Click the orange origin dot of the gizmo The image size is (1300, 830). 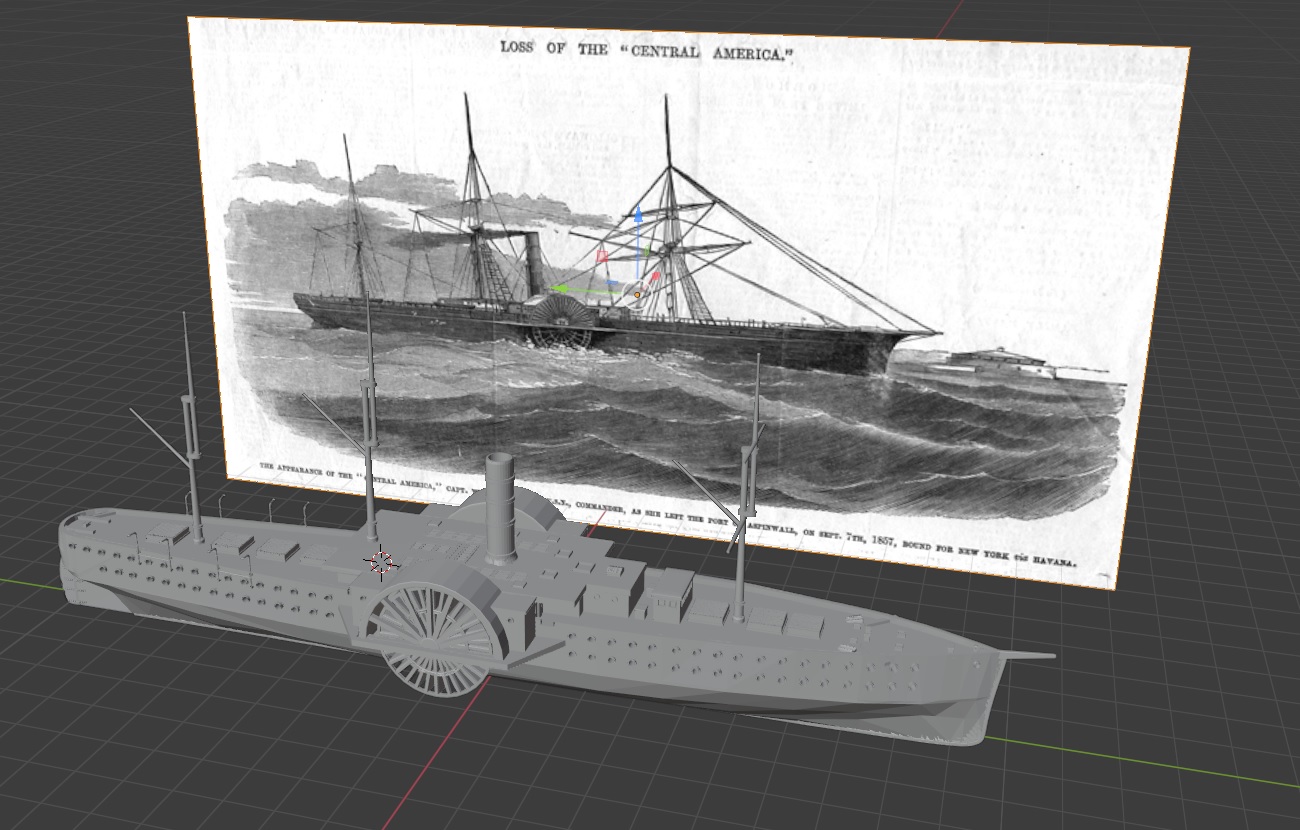tap(637, 294)
